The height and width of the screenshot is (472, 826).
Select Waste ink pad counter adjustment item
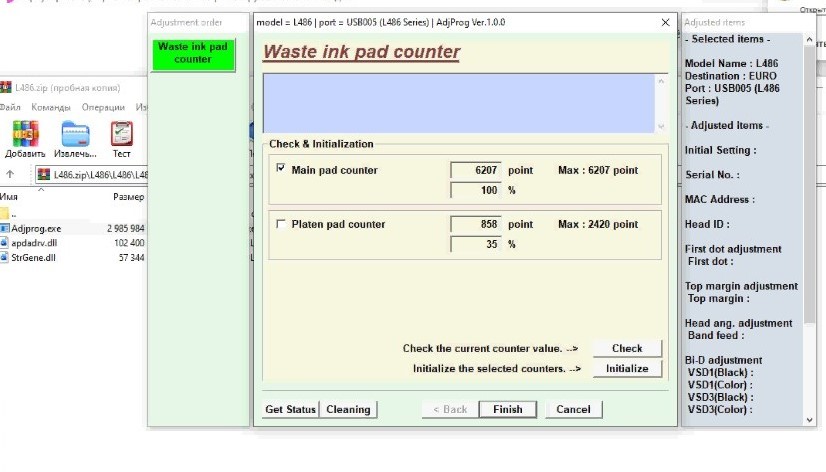[193, 54]
